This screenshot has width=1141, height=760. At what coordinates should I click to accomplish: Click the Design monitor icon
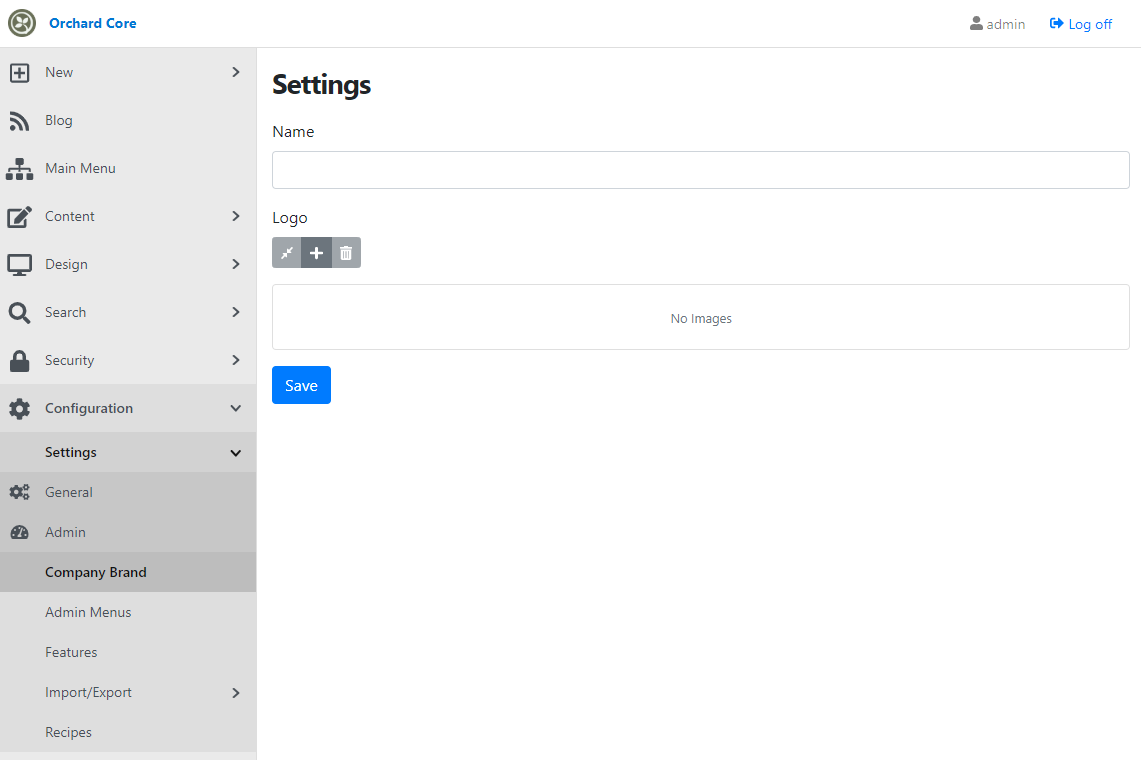(20, 265)
